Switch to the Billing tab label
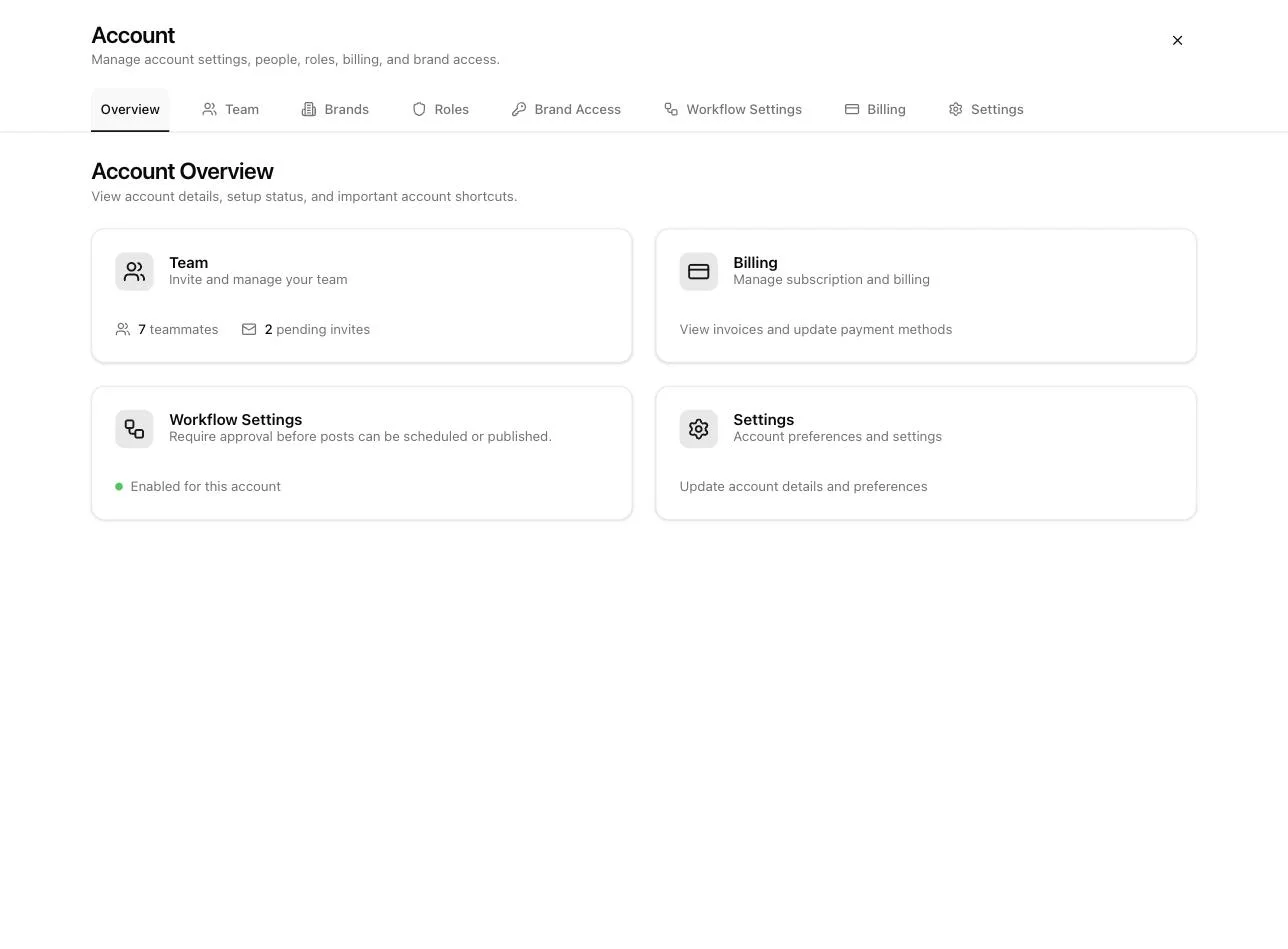Image resolution: width=1288 pixels, height=949 pixels. click(x=886, y=109)
